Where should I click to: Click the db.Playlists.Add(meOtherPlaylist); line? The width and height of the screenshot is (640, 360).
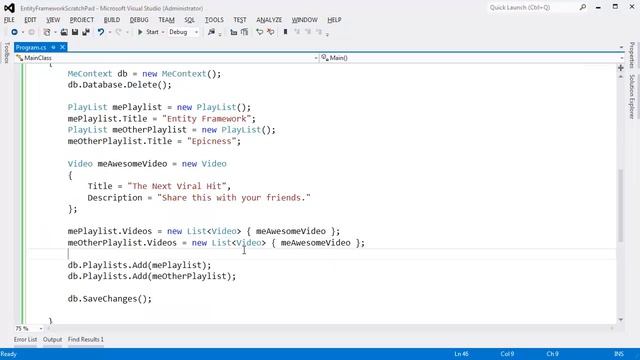[x=152, y=276]
